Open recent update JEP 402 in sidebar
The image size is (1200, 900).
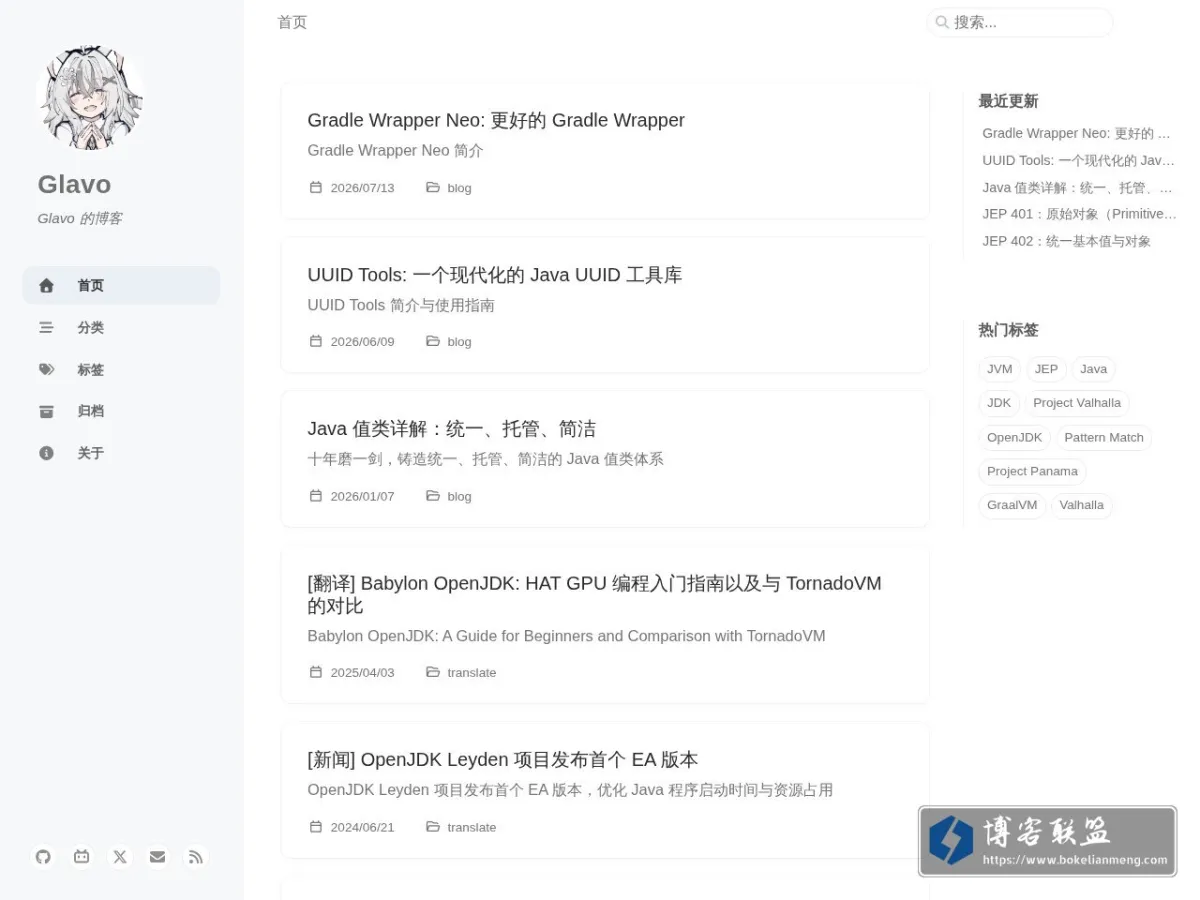point(1067,241)
